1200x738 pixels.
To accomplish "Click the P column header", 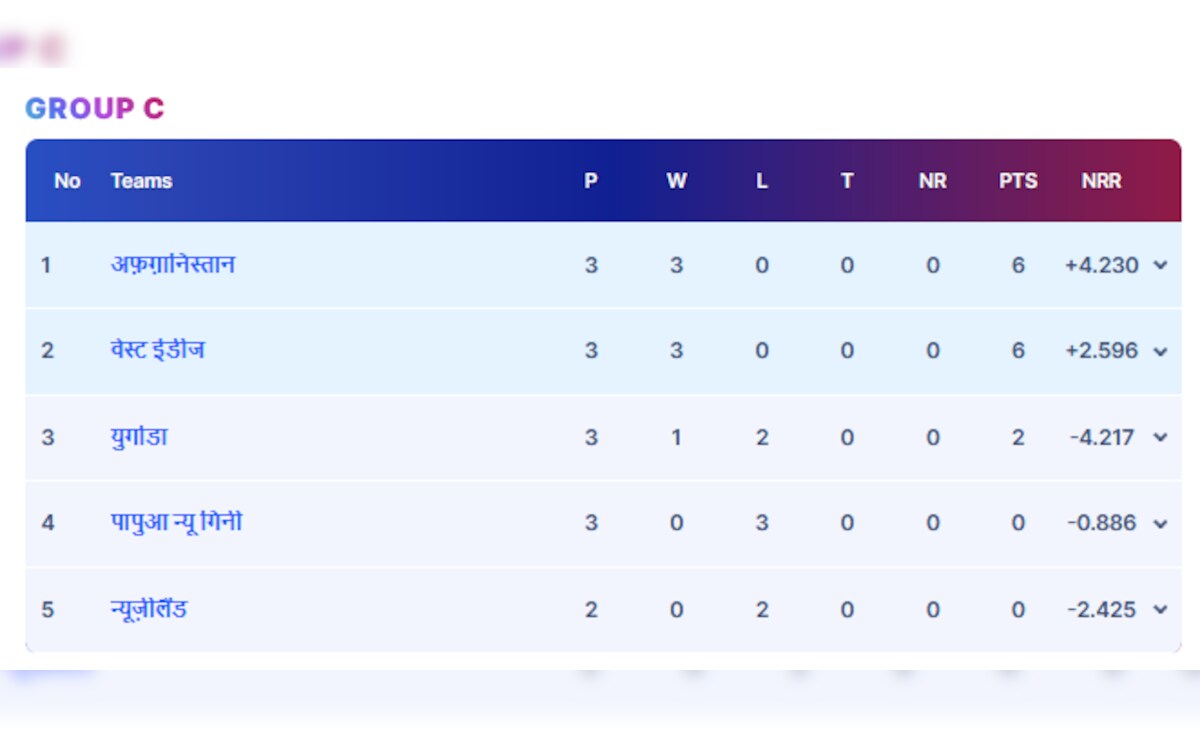I will [x=591, y=181].
